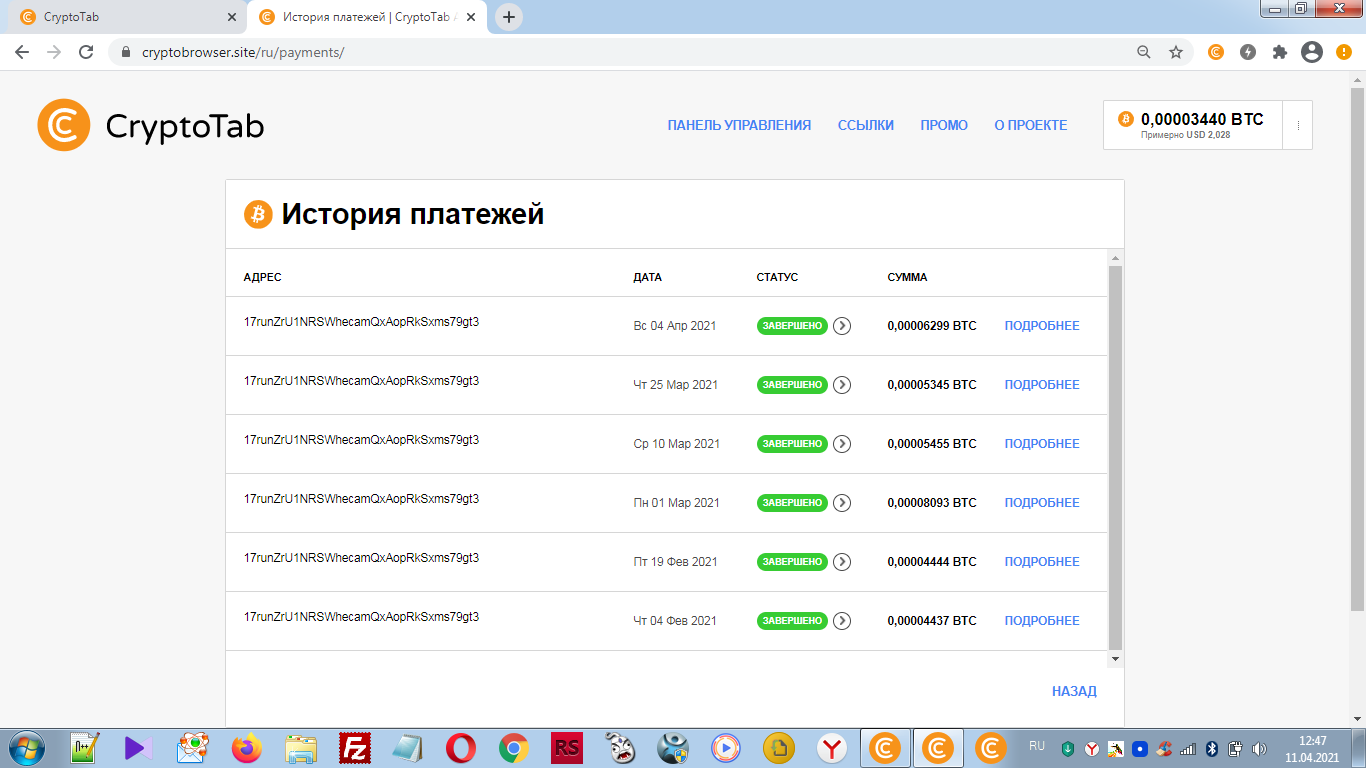Click the browser forward arrow

point(54,52)
